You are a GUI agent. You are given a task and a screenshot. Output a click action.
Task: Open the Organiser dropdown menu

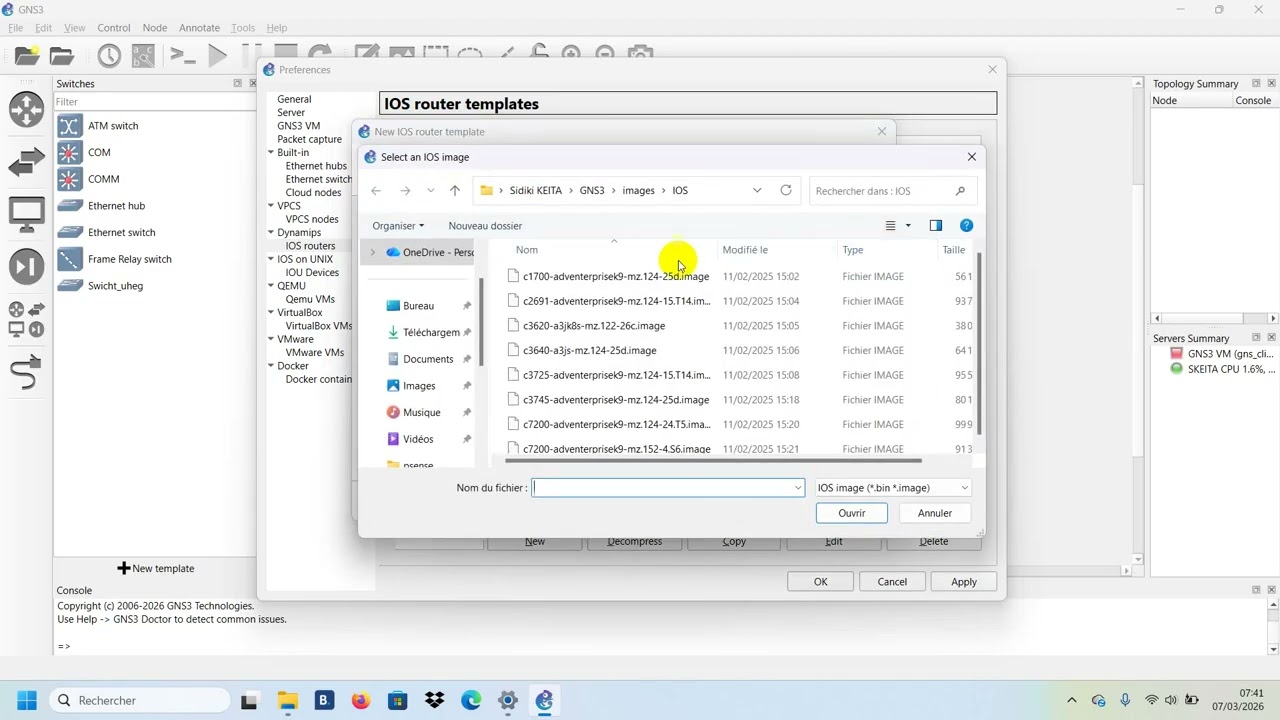398,226
